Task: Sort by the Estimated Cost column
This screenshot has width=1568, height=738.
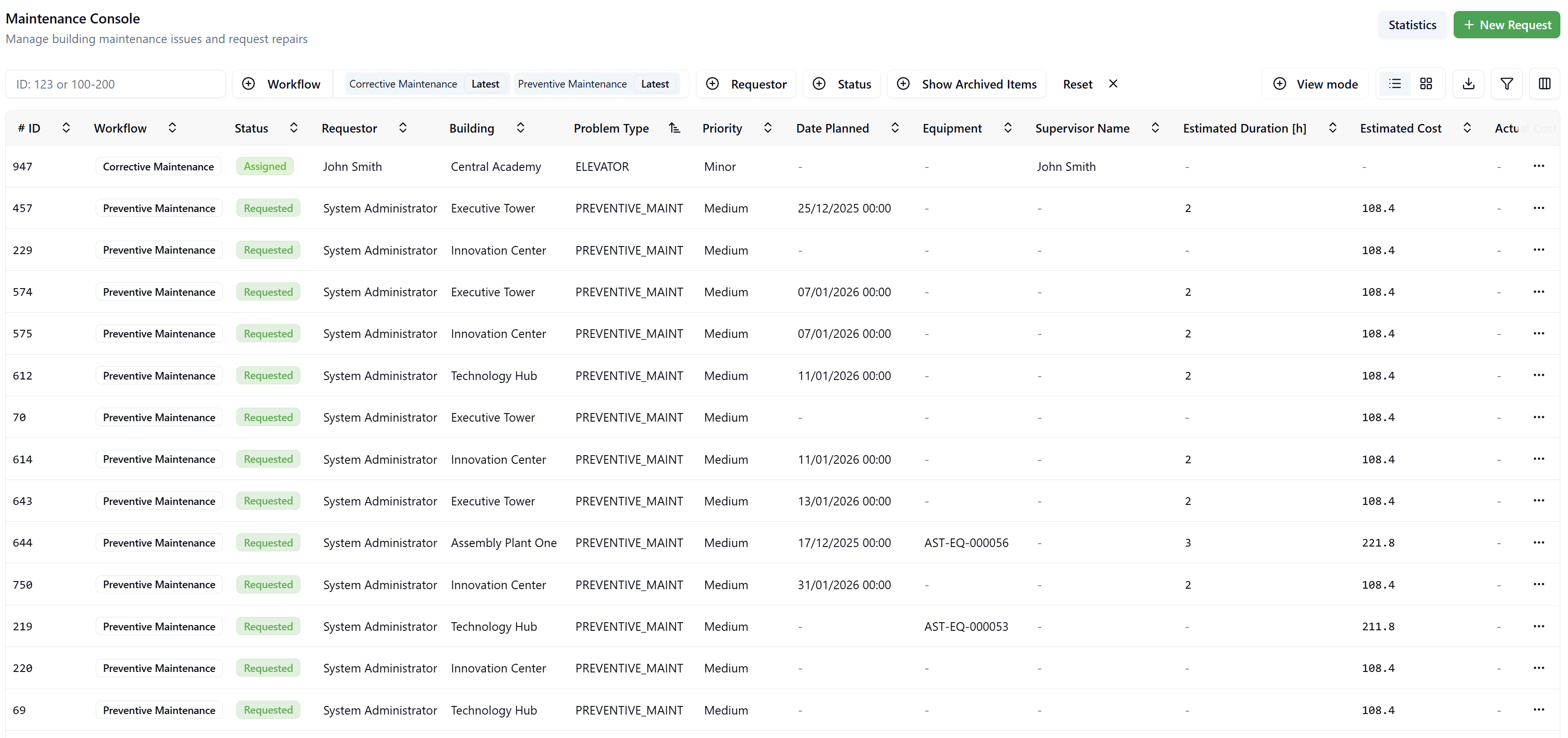Action: 1467,128
